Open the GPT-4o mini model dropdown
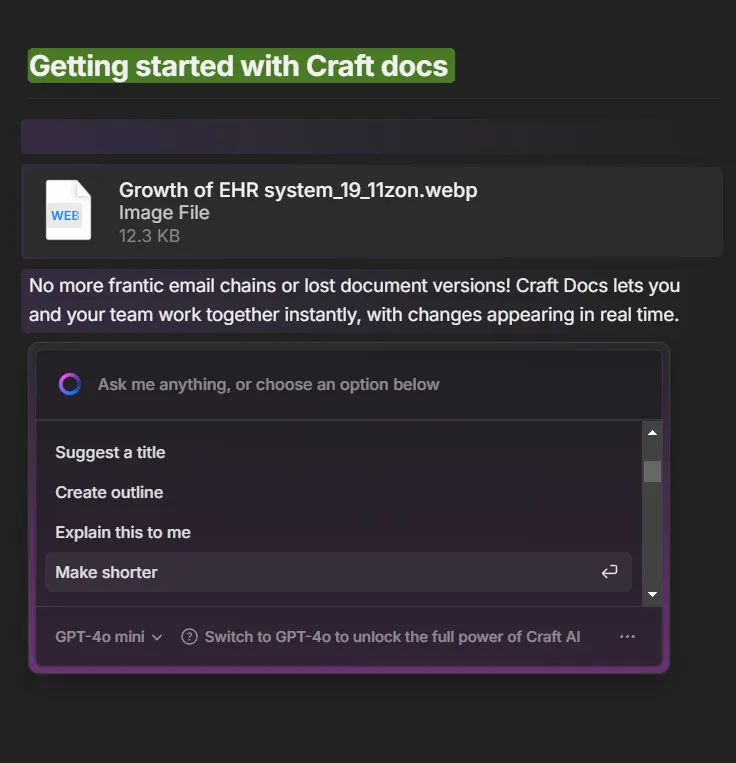The height and width of the screenshot is (763, 736). [x=108, y=637]
